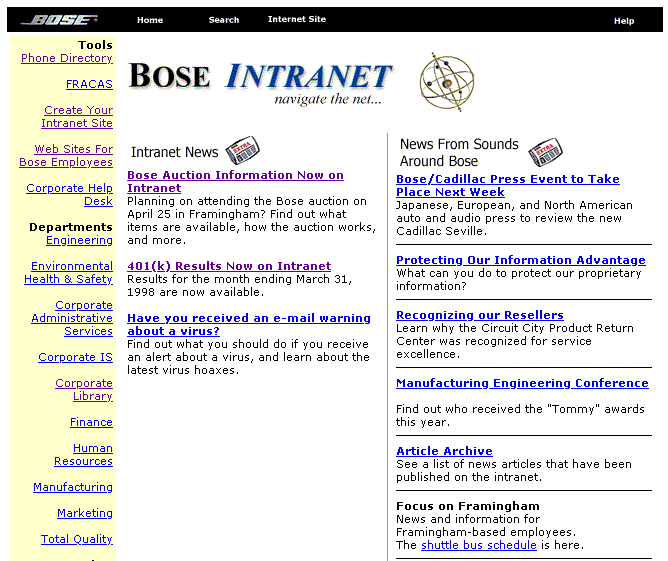
Task: Read Bose Auction Information Now on Intranet
Action: (235, 181)
